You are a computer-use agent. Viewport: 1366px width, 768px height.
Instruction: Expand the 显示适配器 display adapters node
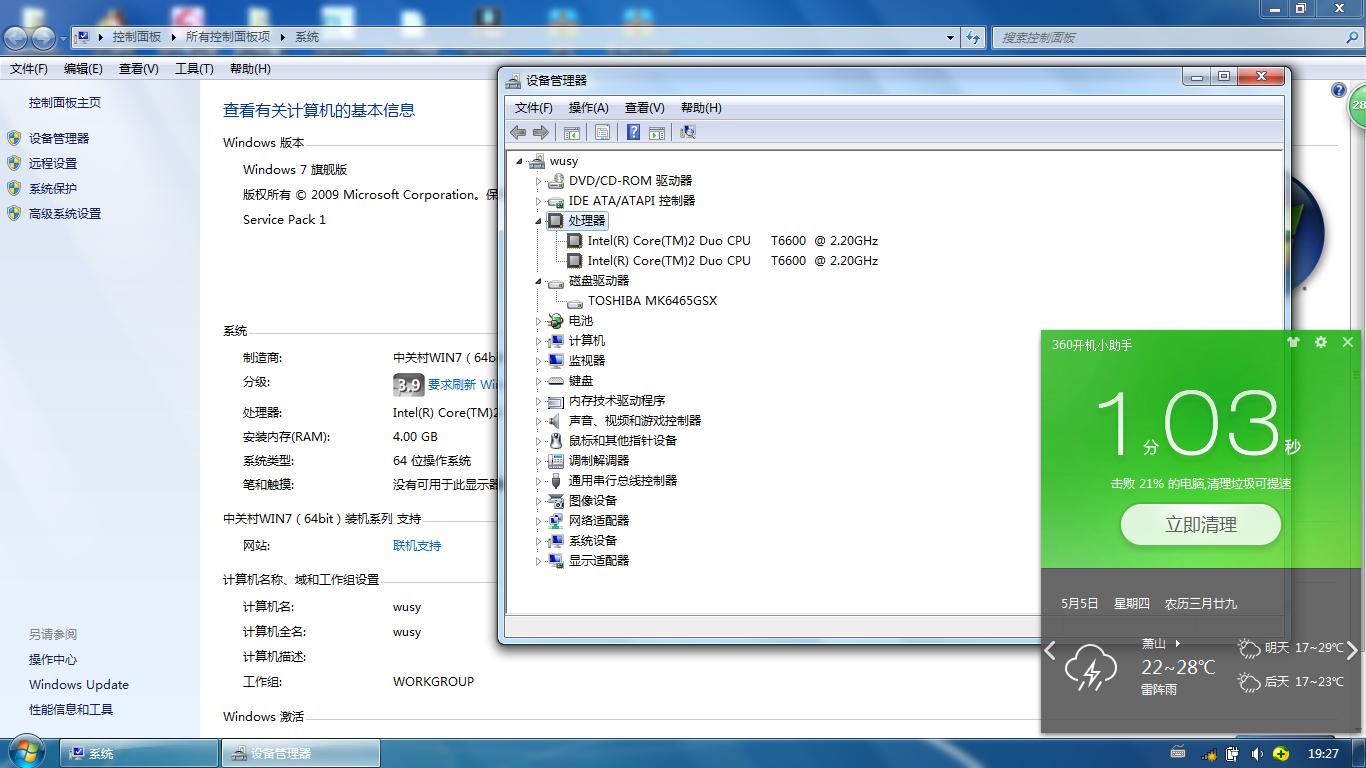click(538, 561)
